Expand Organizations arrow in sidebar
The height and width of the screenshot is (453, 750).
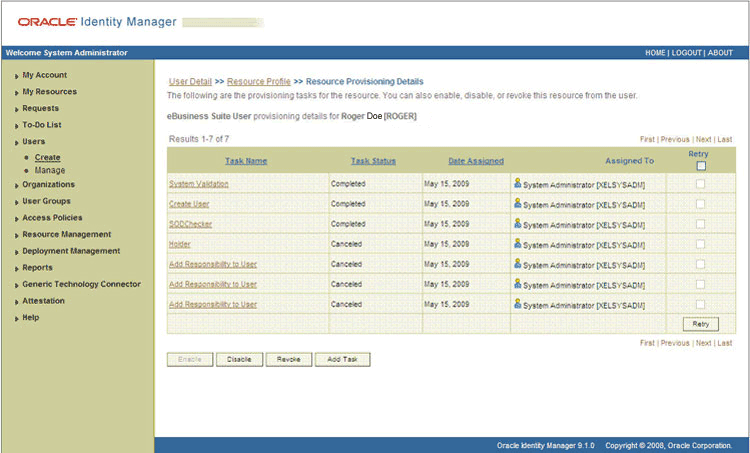point(17,185)
